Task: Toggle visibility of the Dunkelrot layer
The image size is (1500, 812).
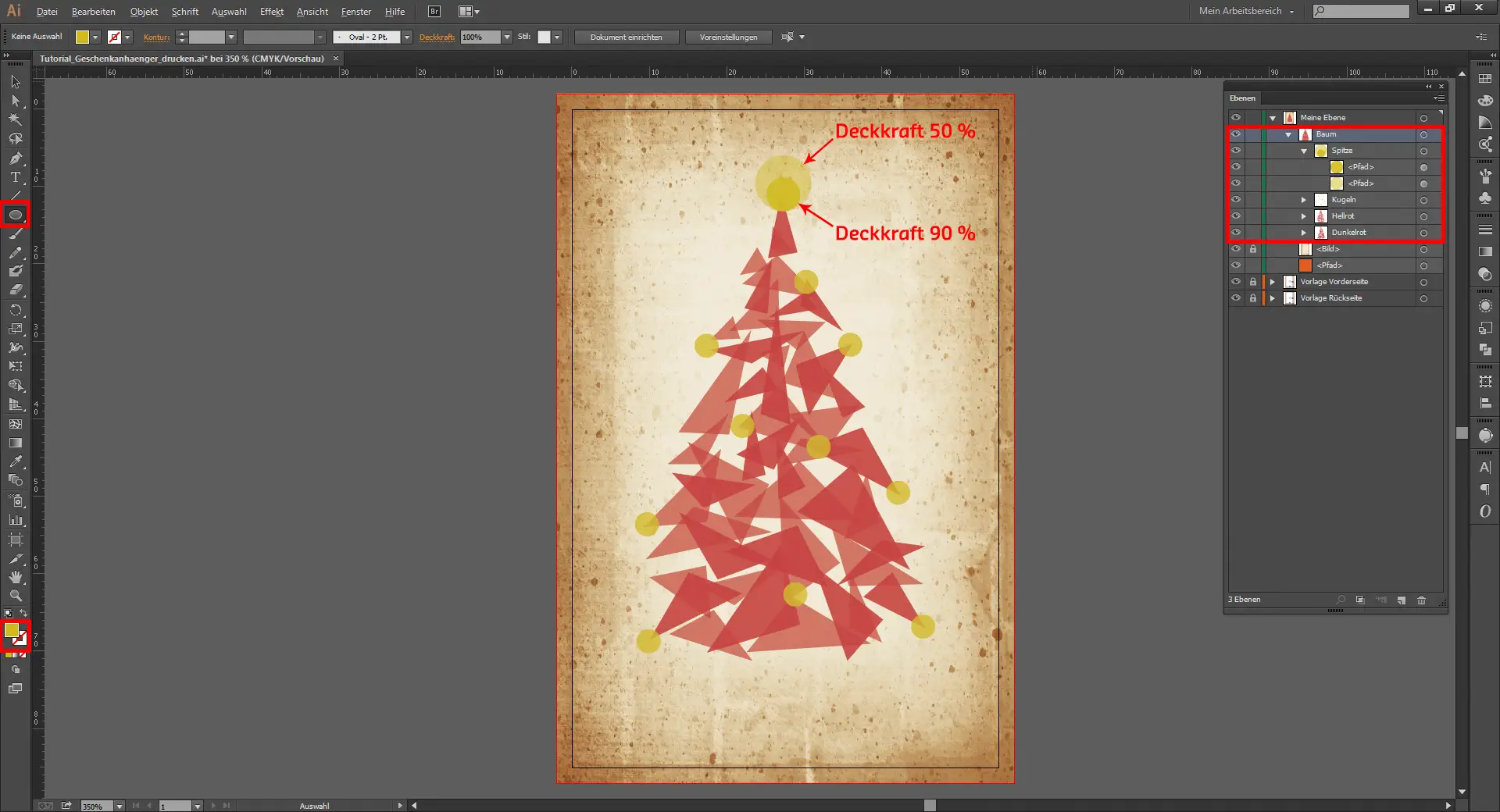Action: tap(1236, 233)
